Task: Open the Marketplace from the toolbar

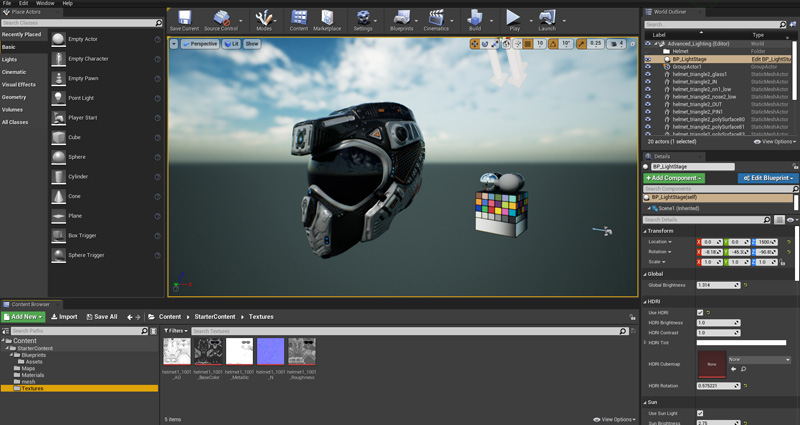Action: [x=327, y=19]
